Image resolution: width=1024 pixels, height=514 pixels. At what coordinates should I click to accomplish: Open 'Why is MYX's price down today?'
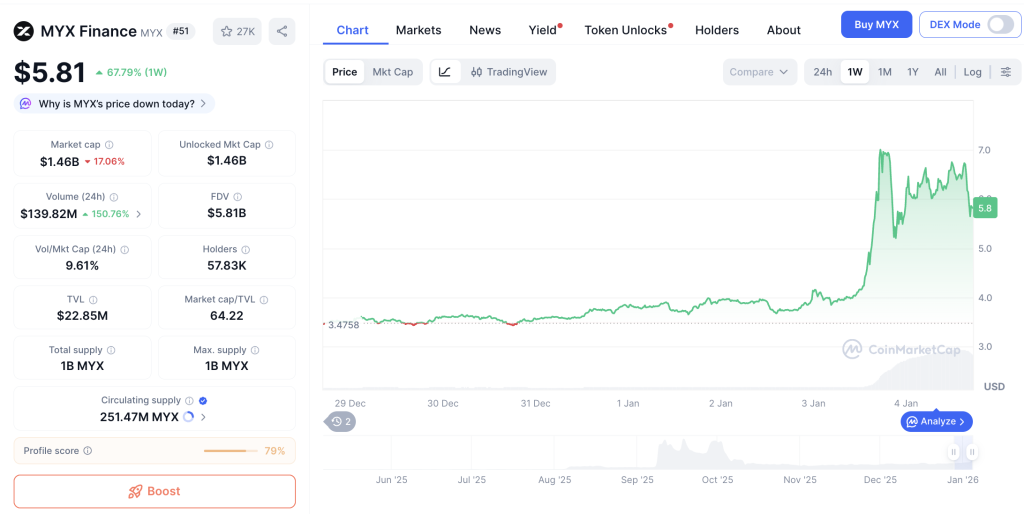tap(114, 104)
